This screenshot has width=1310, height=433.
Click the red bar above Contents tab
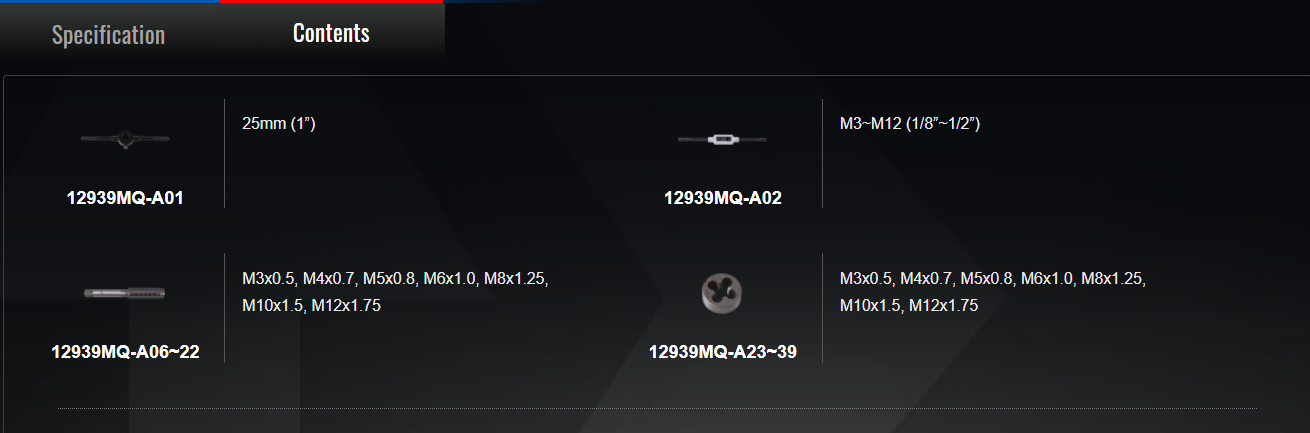[x=332, y=2]
